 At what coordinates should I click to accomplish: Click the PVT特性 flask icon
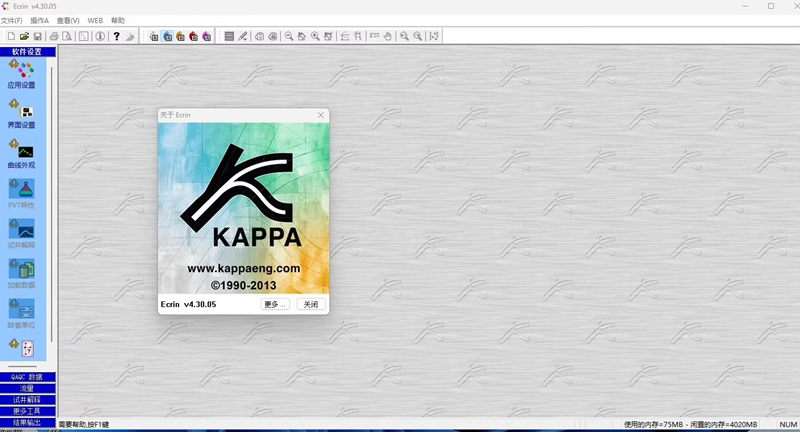[x=21, y=189]
